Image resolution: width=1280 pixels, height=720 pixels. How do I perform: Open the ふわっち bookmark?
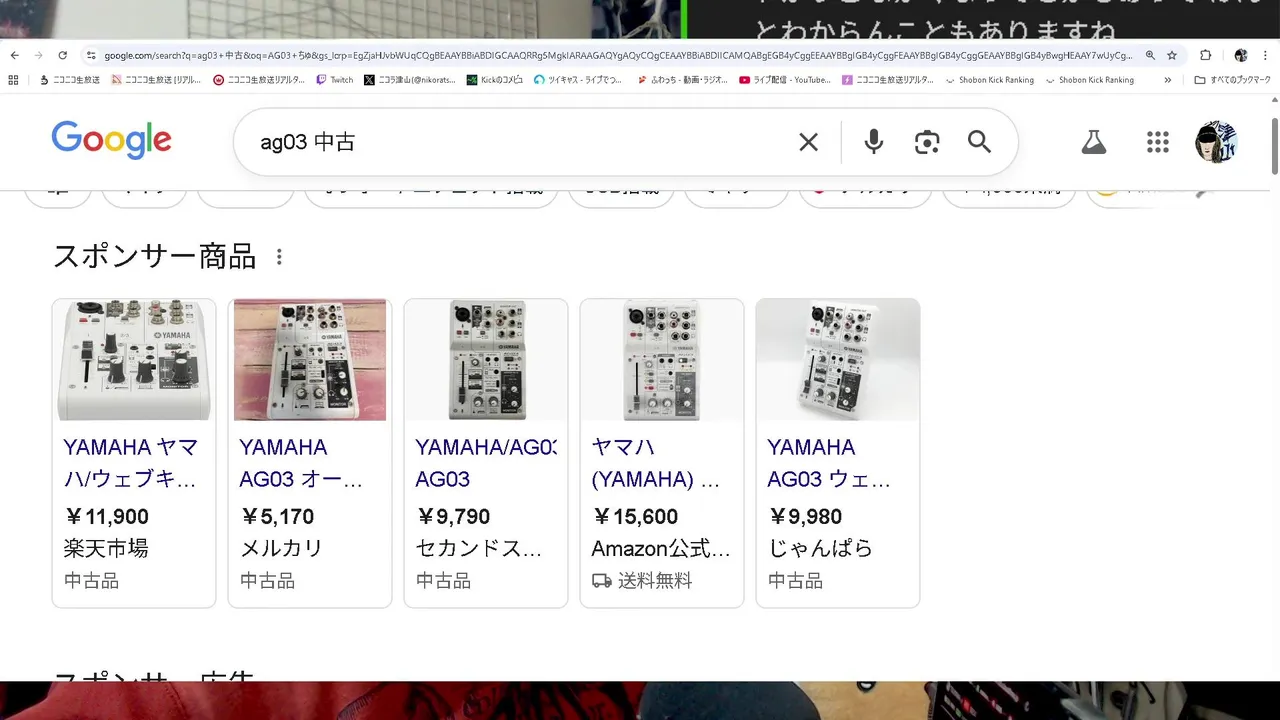click(683, 80)
